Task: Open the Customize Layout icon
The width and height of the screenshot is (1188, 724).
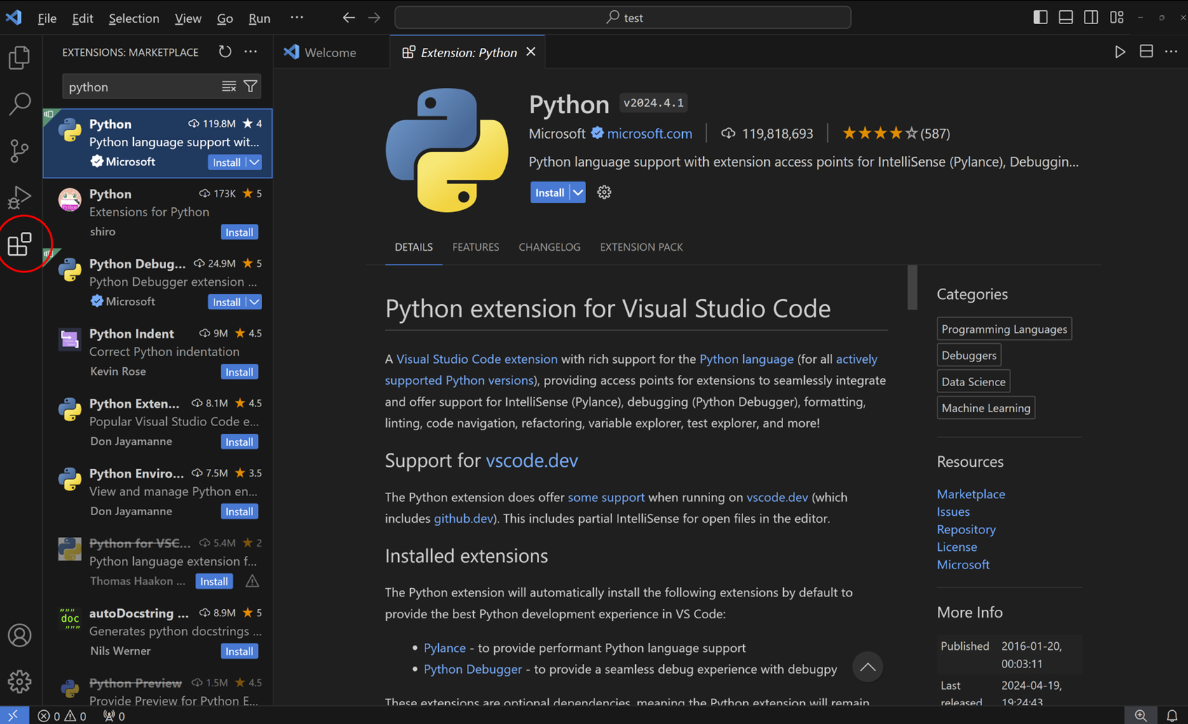Action: click(1117, 17)
